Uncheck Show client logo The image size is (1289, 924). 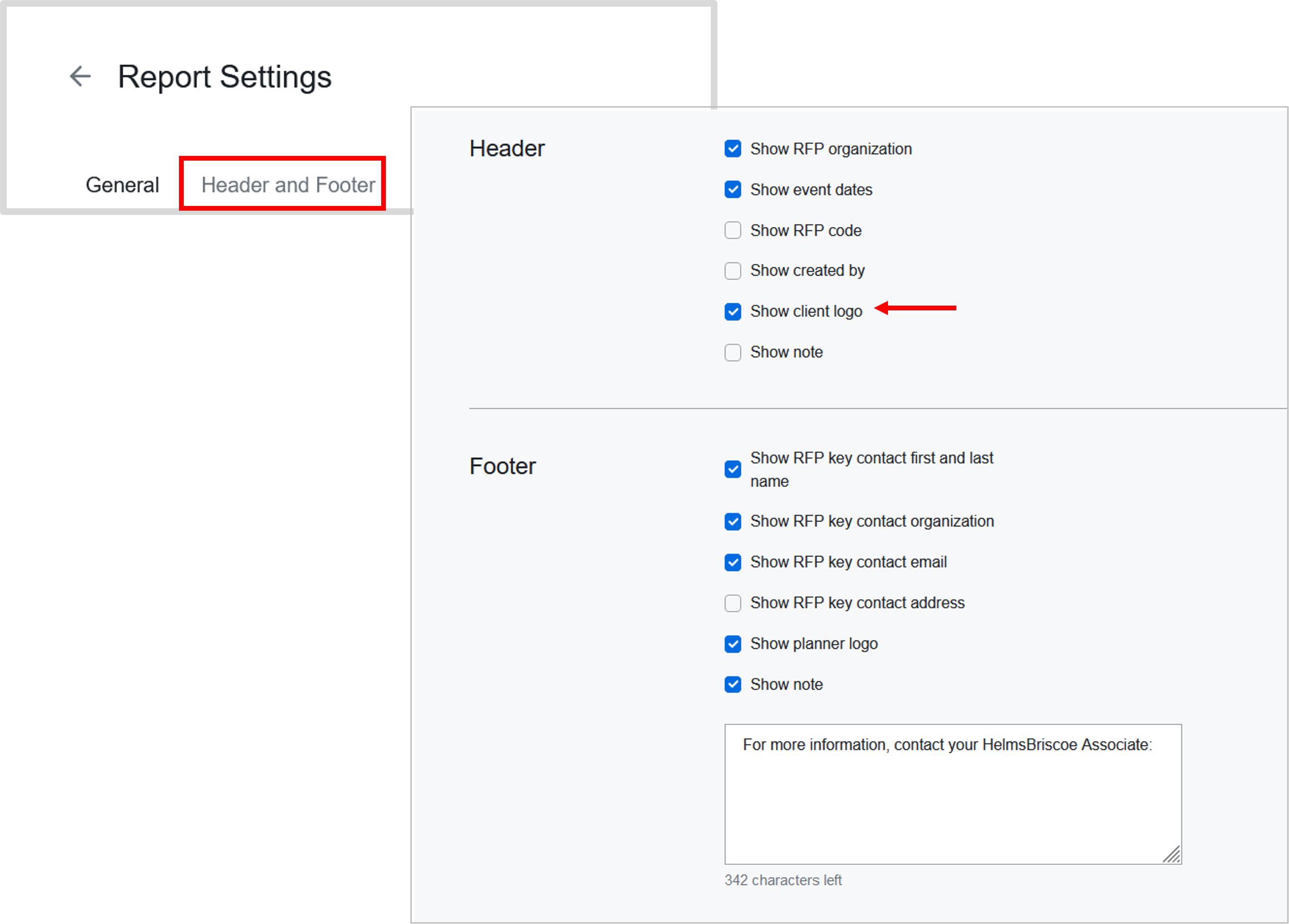(733, 311)
